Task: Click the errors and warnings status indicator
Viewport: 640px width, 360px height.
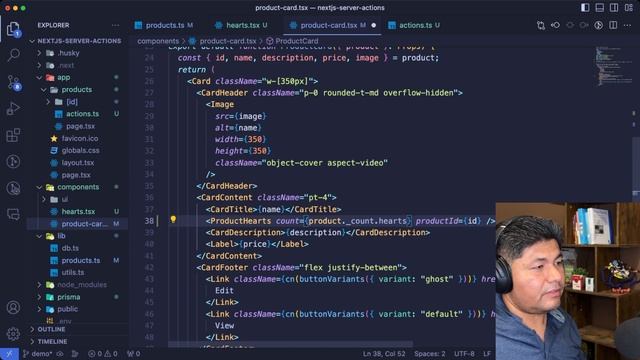Action: (103, 354)
